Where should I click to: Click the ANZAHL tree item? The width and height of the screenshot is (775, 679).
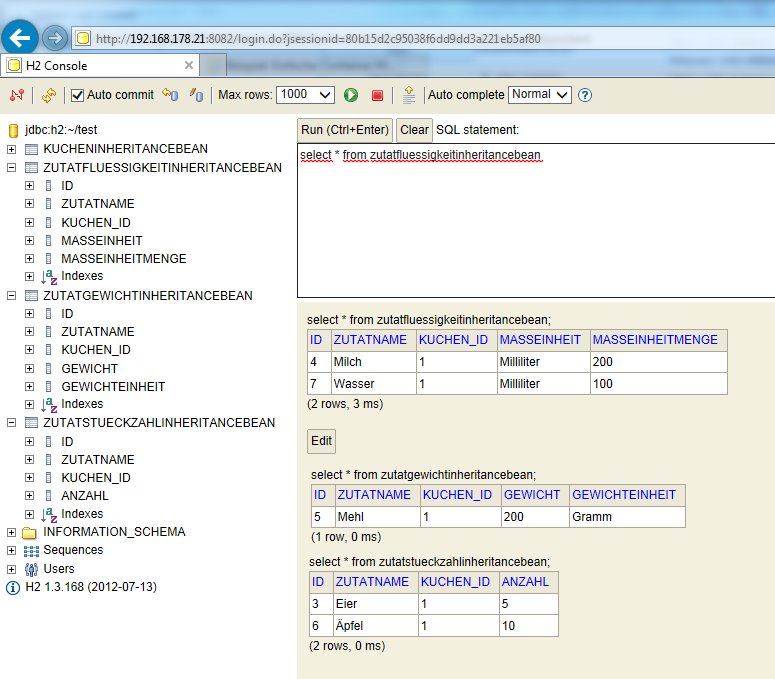(x=85, y=496)
